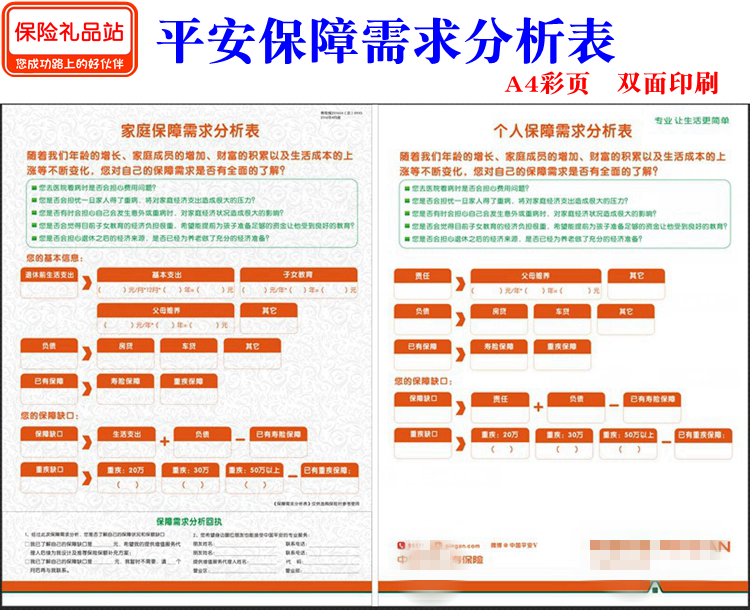This screenshot has height=610, width=750.
Task: Click arrow beside 重疾缺口 on family page
Action: (87, 477)
